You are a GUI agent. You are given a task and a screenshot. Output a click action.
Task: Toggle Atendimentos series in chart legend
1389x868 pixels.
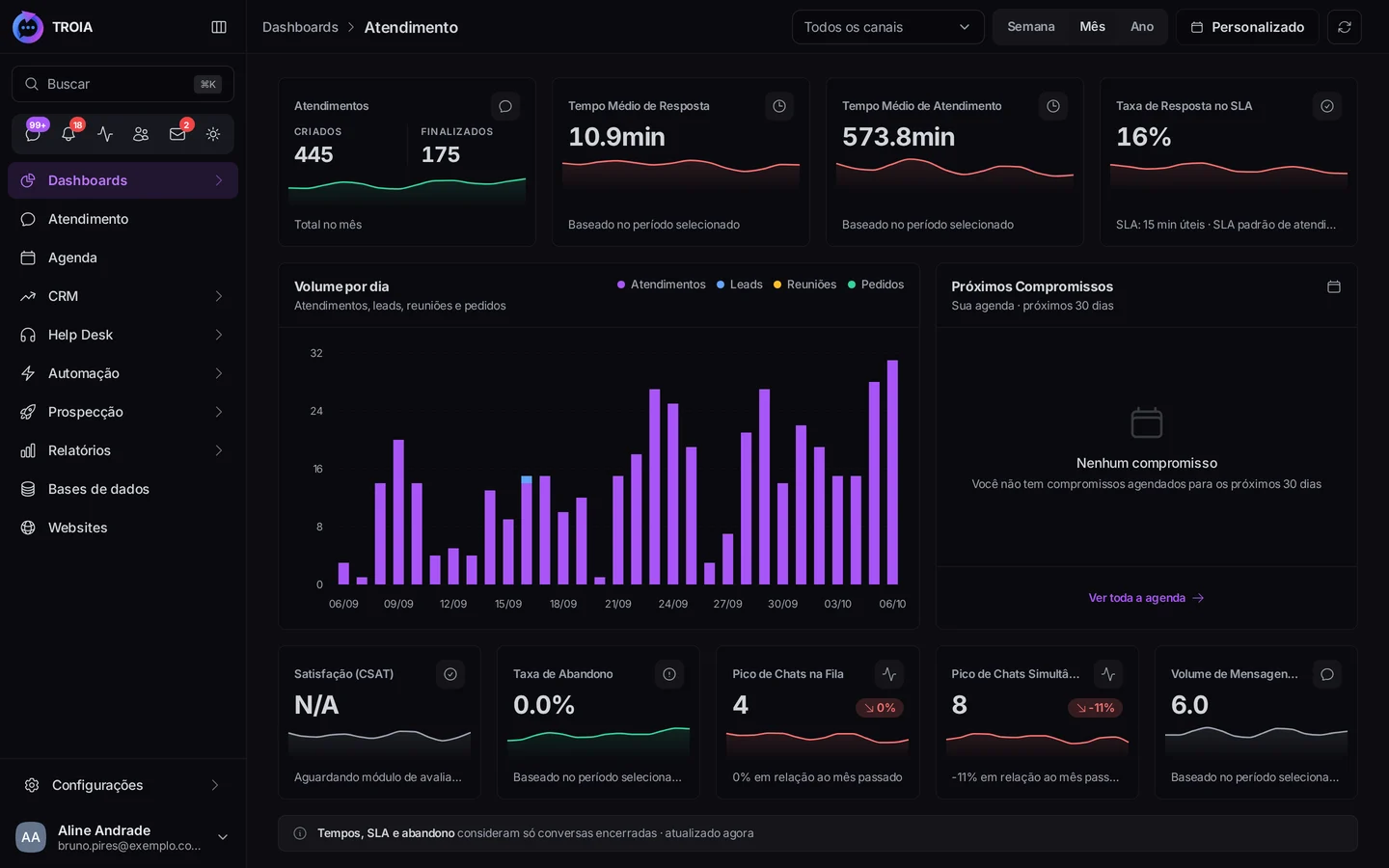click(662, 285)
